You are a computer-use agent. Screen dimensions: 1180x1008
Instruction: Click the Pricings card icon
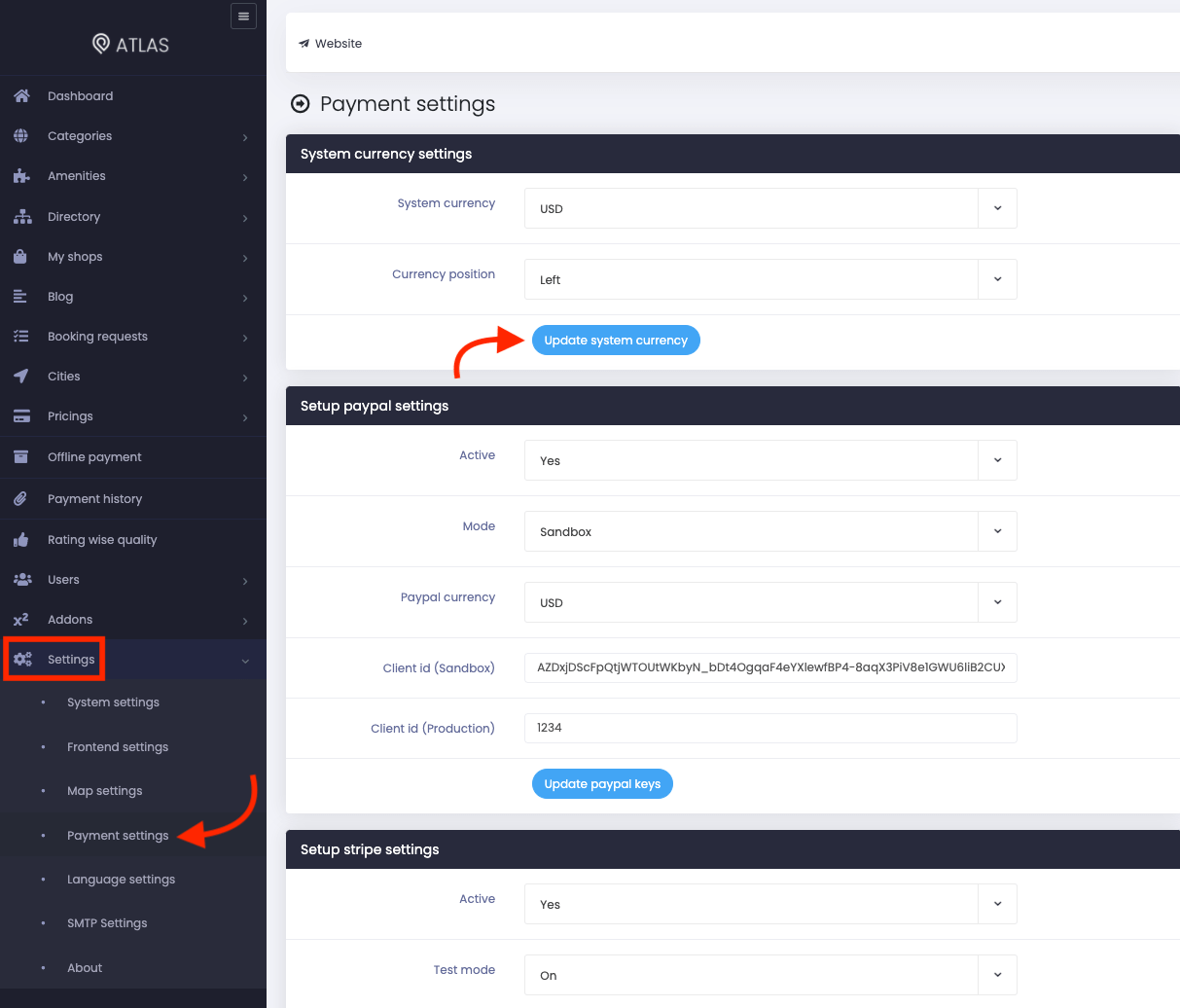tap(21, 416)
